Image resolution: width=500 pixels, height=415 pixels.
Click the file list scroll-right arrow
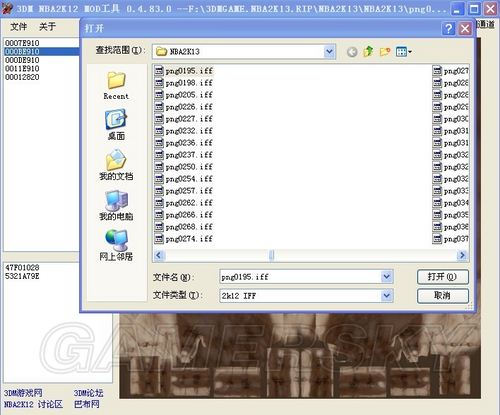[462, 255]
